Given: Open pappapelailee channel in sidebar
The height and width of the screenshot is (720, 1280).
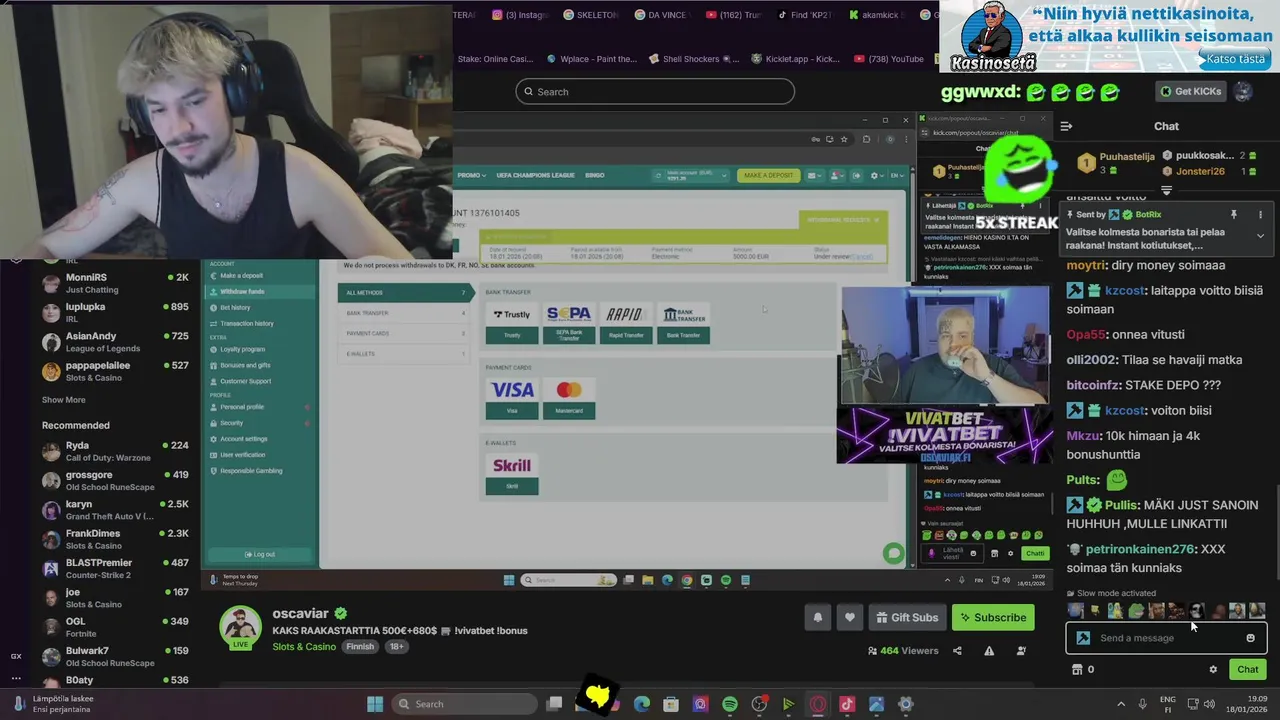Looking at the screenshot, I should point(115,371).
